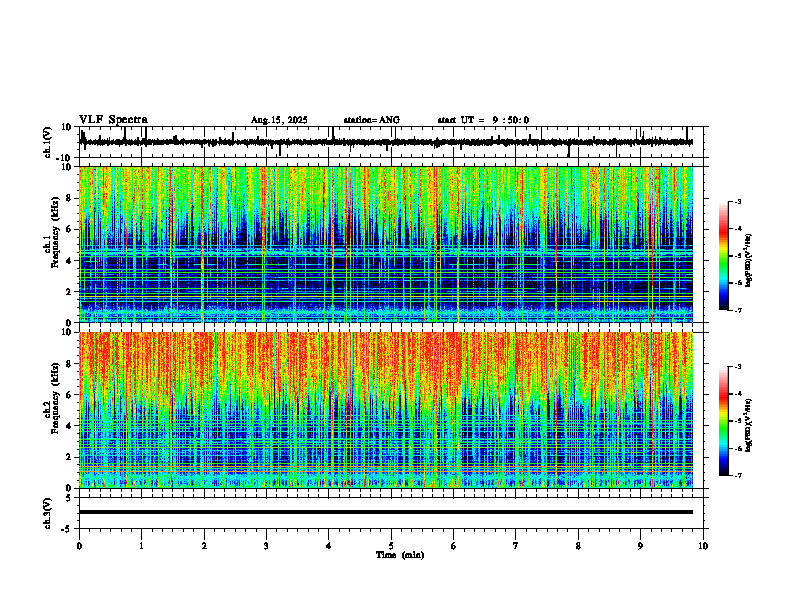The height and width of the screenshot is (612, 792).
Task: Click the time axis tick label '0'
Action: click(79, 546)
